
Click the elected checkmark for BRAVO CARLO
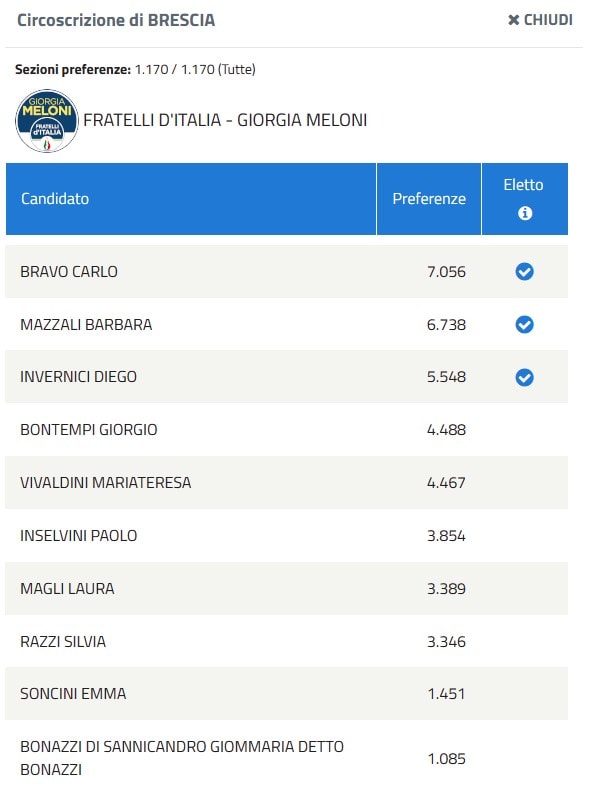point(524,272)
